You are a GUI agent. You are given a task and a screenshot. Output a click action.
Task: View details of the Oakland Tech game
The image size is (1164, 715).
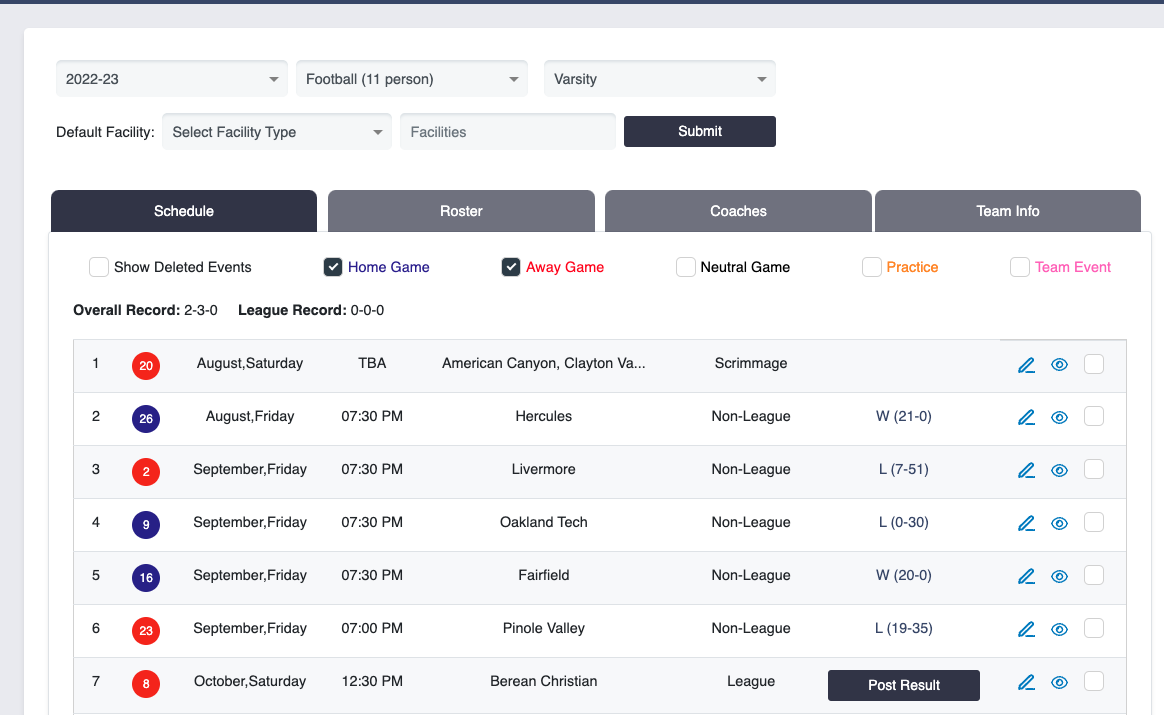click(1060, 523)
